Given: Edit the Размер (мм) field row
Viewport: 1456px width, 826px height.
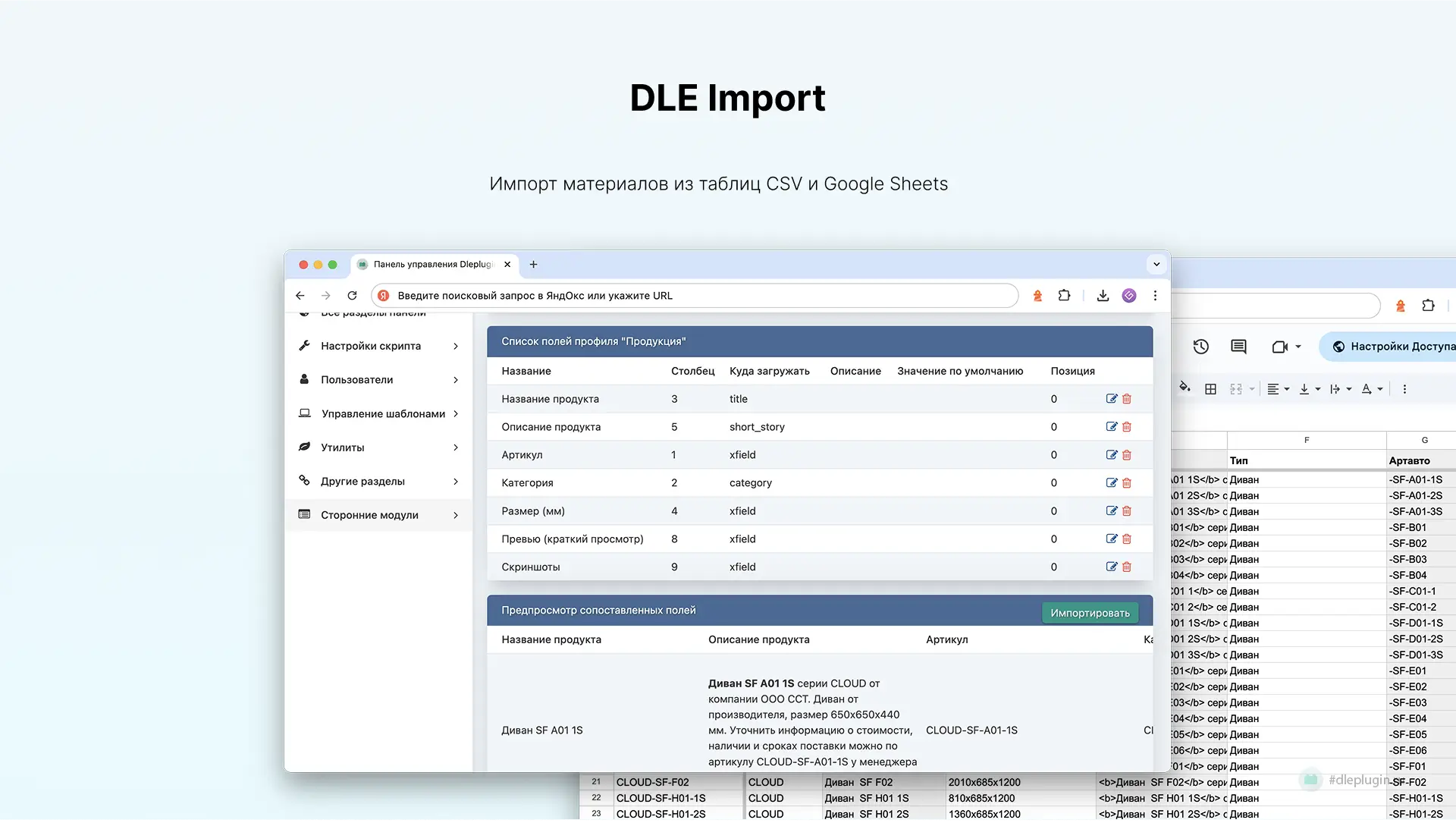Looking at the screenshot, I should [1112, 511].
